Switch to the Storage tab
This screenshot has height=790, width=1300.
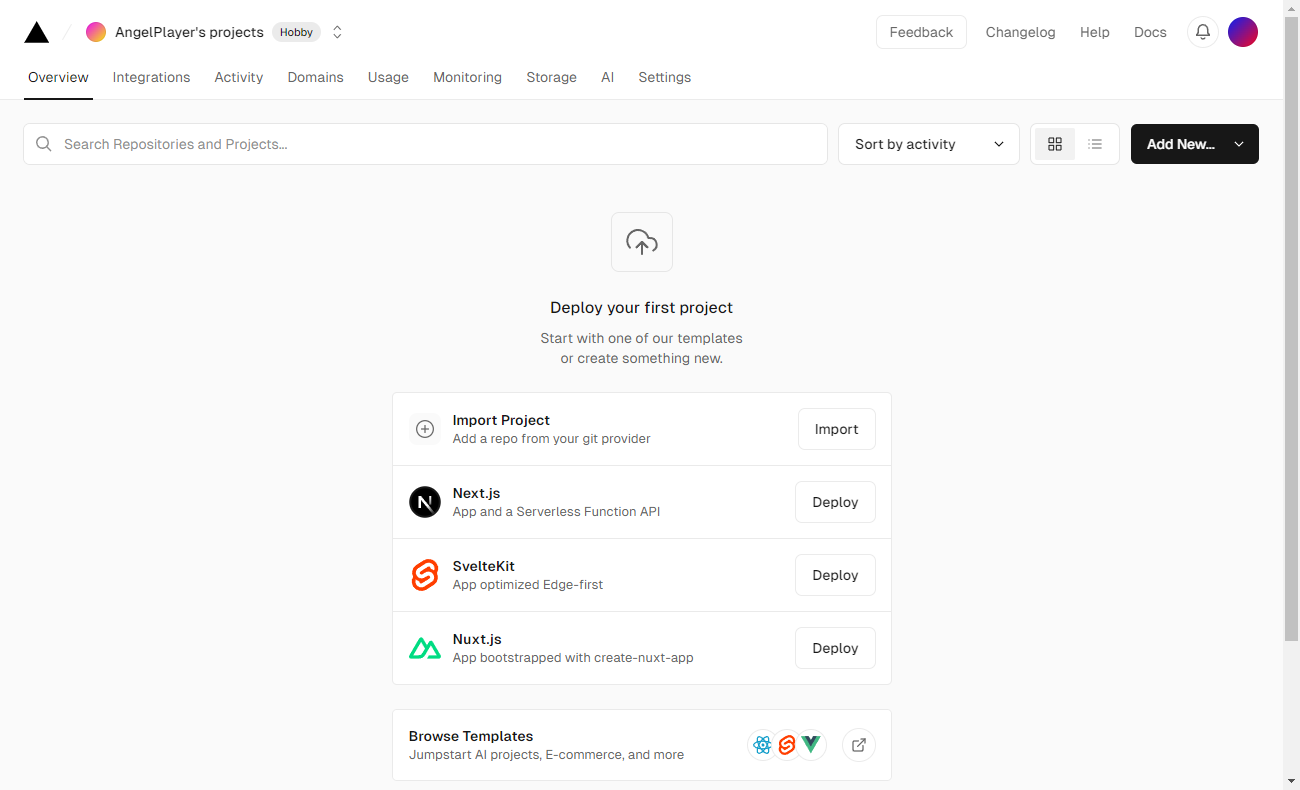pyautogui.click(x=551, y=77)
